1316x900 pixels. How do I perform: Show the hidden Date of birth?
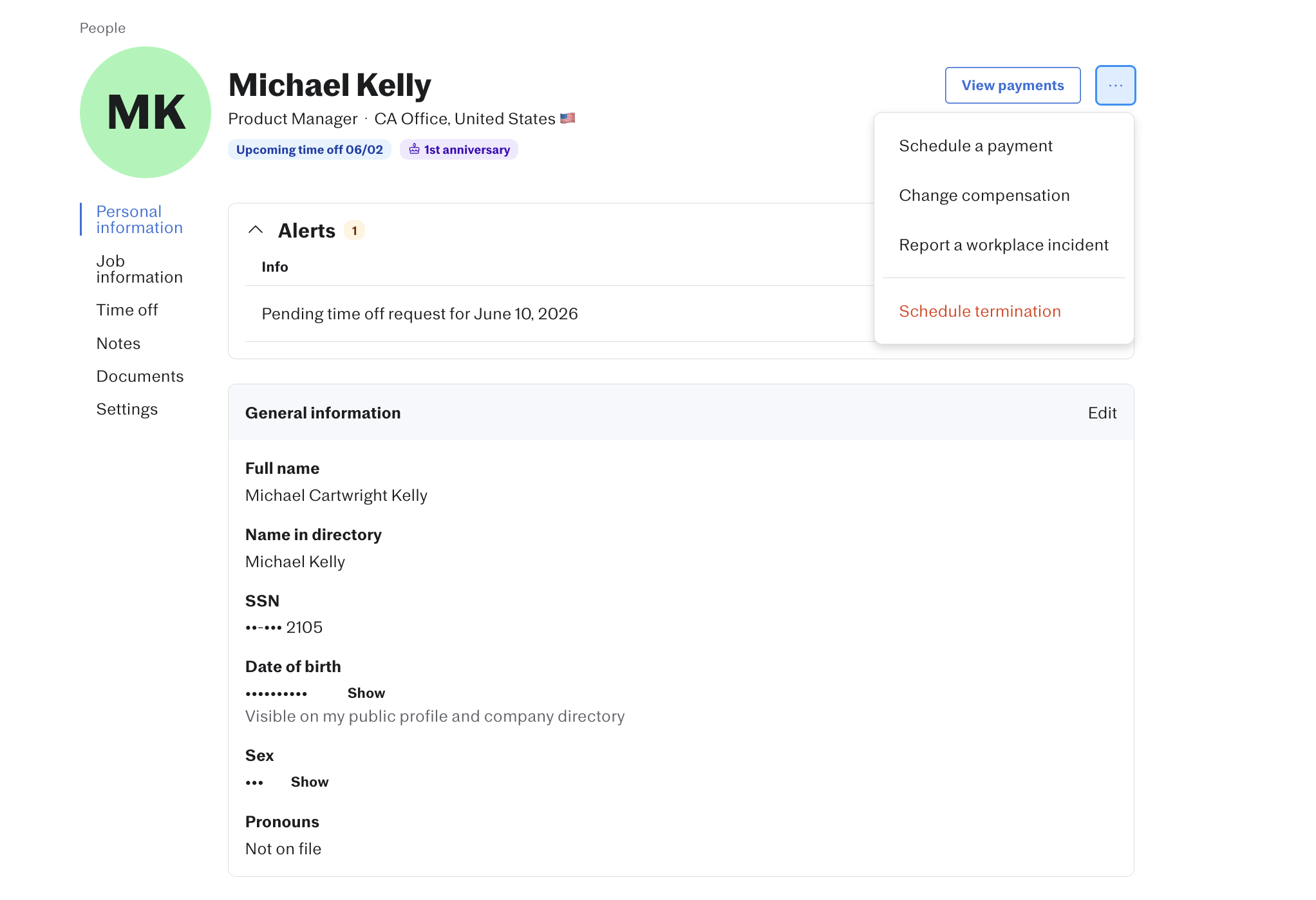[x=366, y=693]
